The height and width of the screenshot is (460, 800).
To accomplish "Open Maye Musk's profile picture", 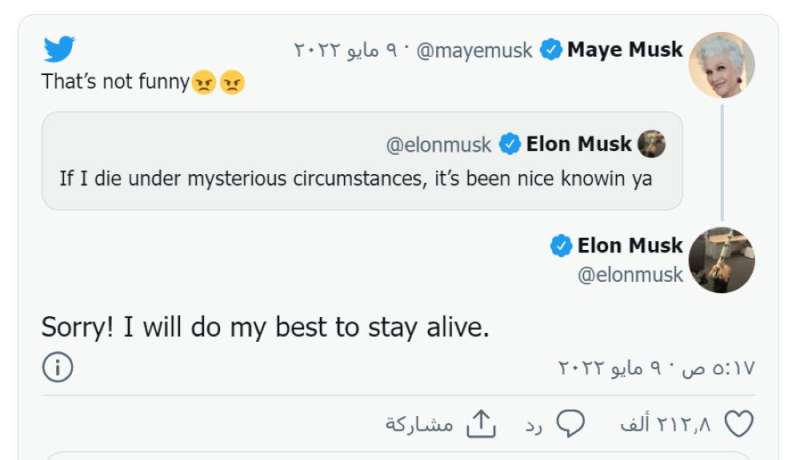I will 721,65.
